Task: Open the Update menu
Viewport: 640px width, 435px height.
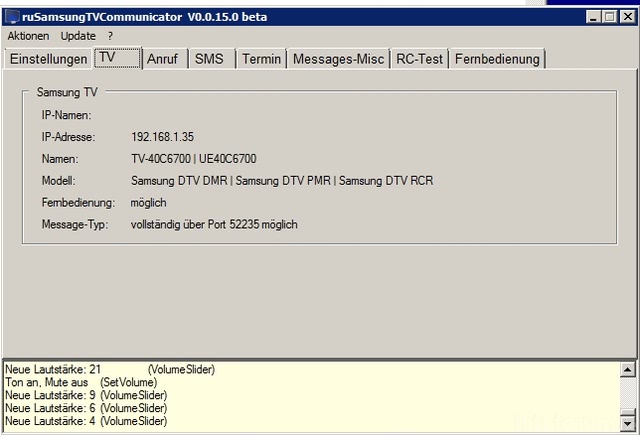Action: pyautogui.click(x=78, y=36)
